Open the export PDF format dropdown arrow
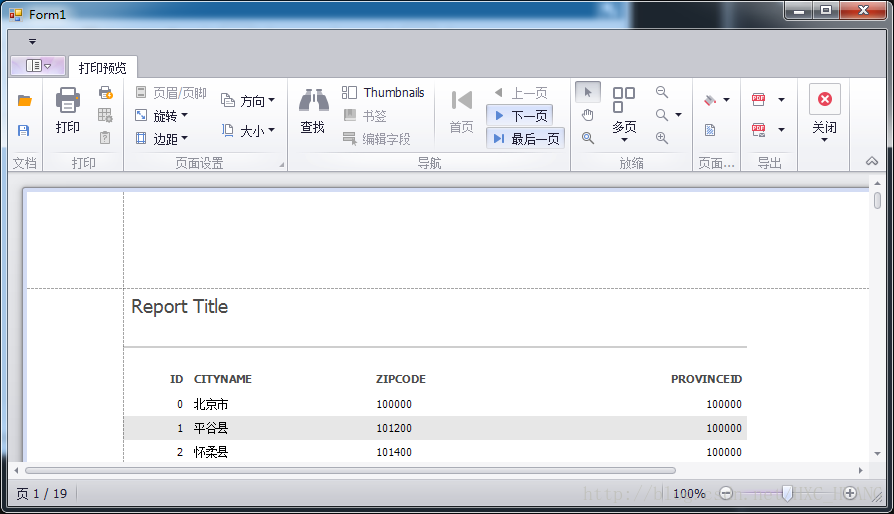Image resolution: width=894 pixels, height=514 pixels. coord(781,100)
